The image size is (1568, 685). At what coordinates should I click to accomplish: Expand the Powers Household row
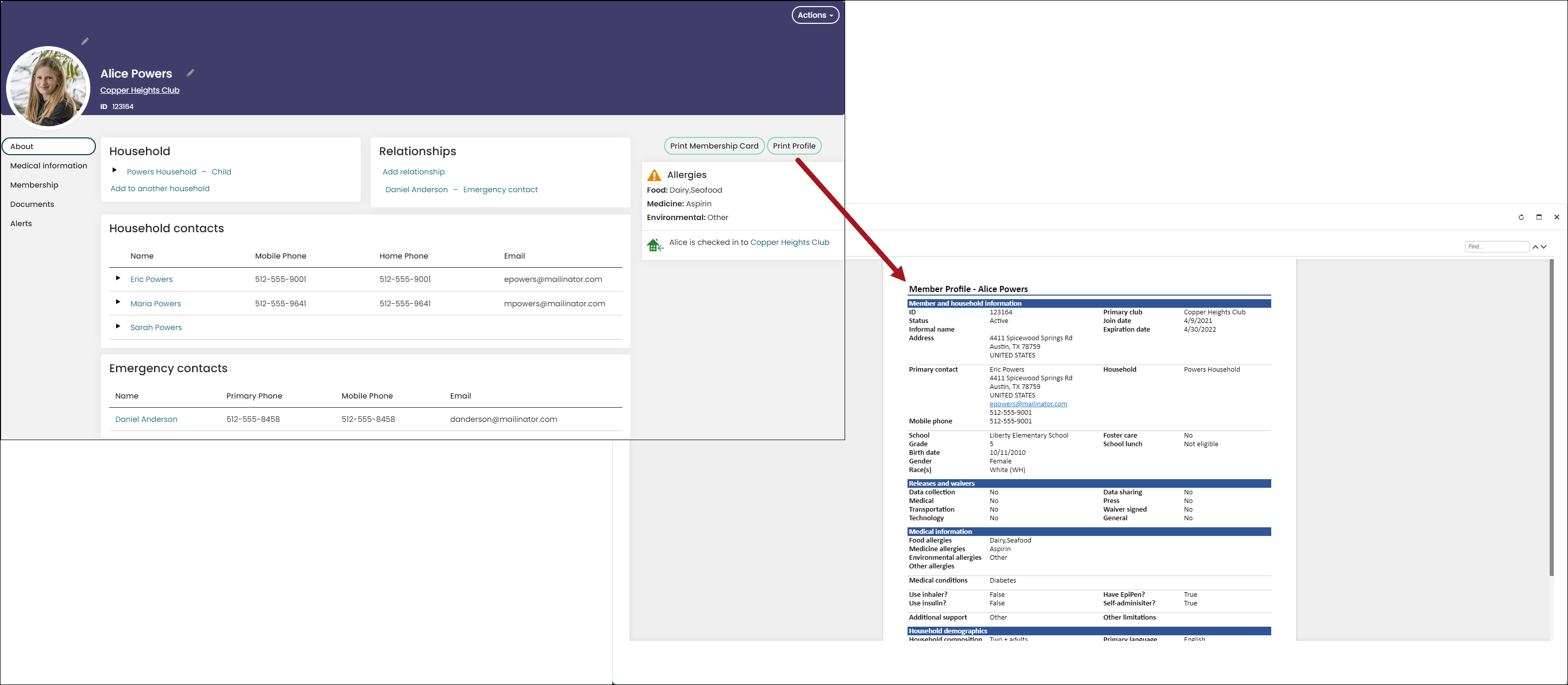115,170
